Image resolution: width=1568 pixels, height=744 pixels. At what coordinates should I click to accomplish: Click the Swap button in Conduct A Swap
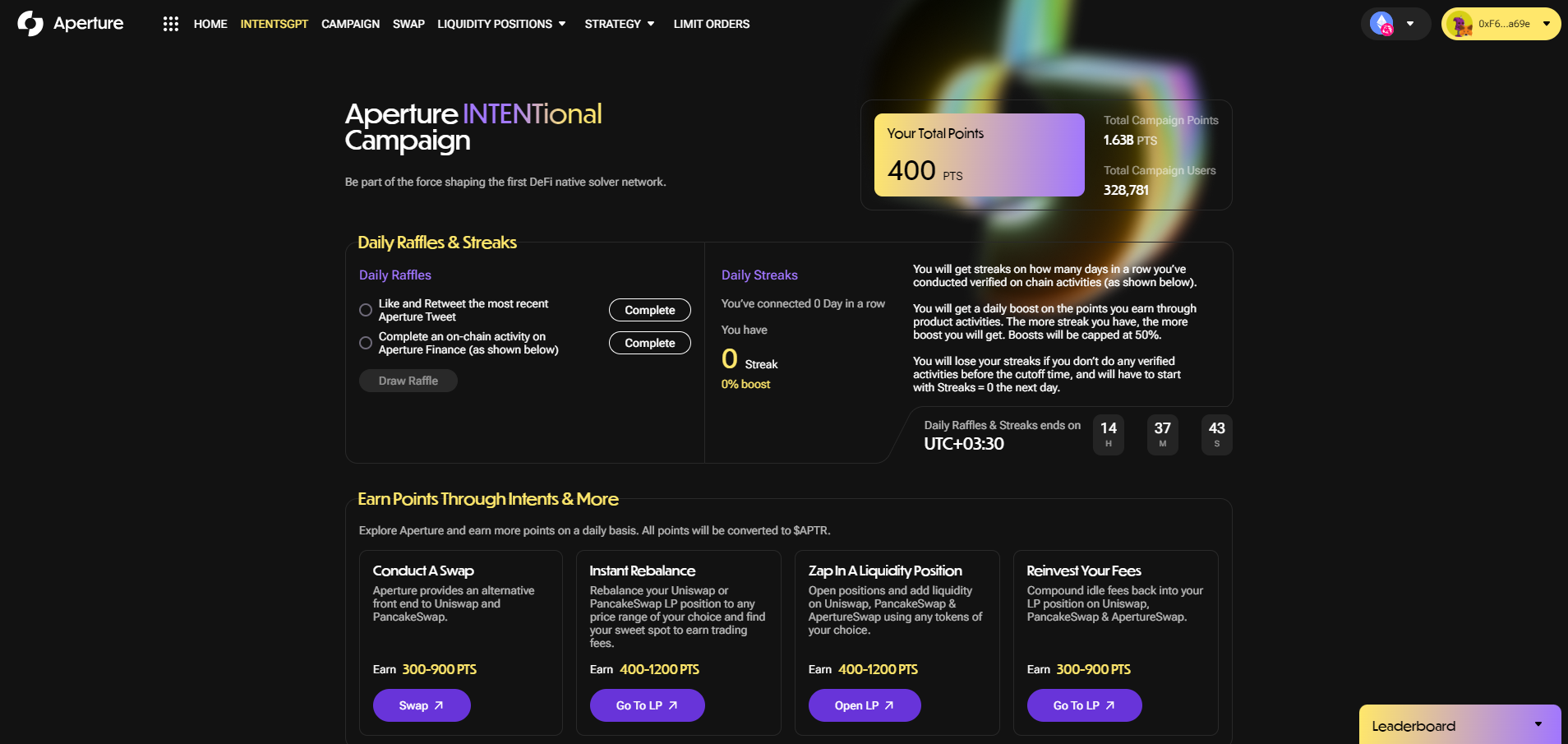pyautogui.click(x=422, y=705)
